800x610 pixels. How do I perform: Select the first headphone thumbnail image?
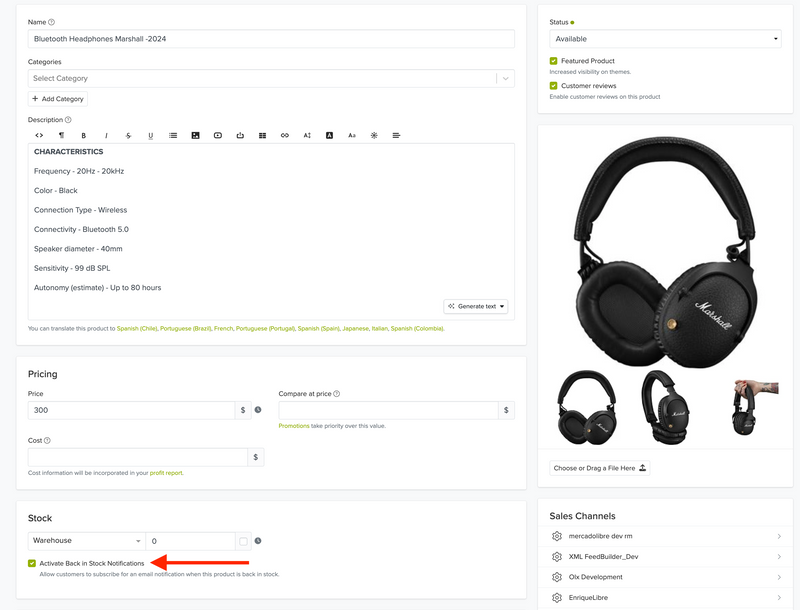[587, 407]
